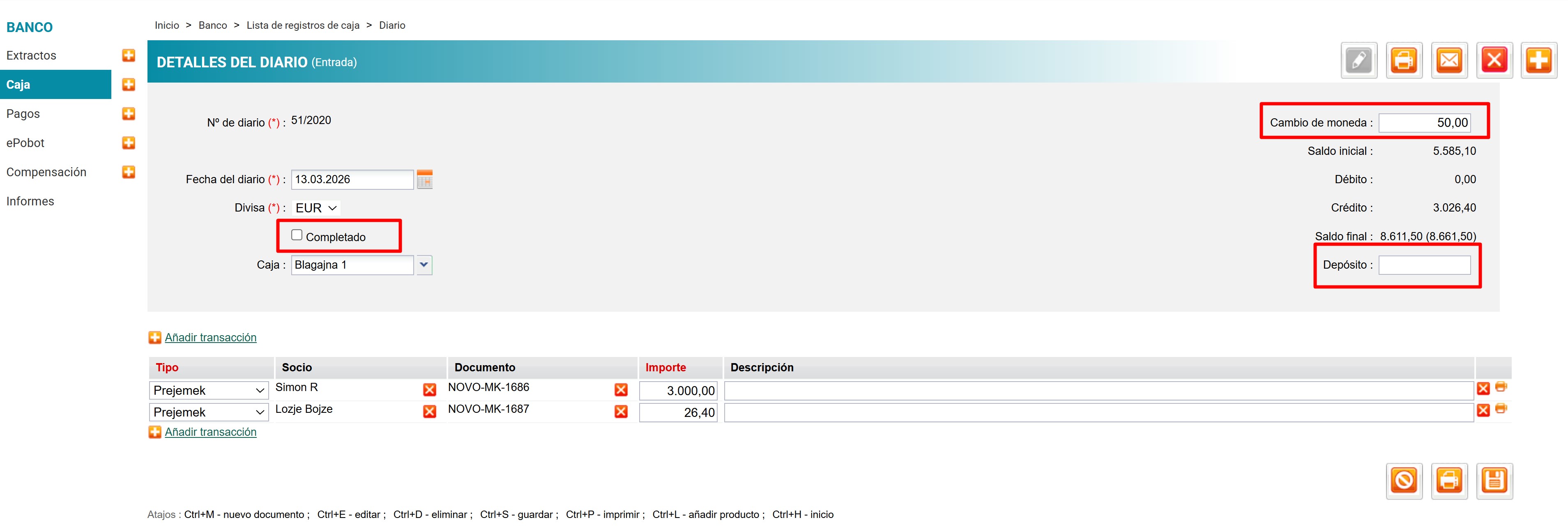Screen dimensions: 1568x527
Task: Remove partner Simon R with red X
Action: pos(429,390)
